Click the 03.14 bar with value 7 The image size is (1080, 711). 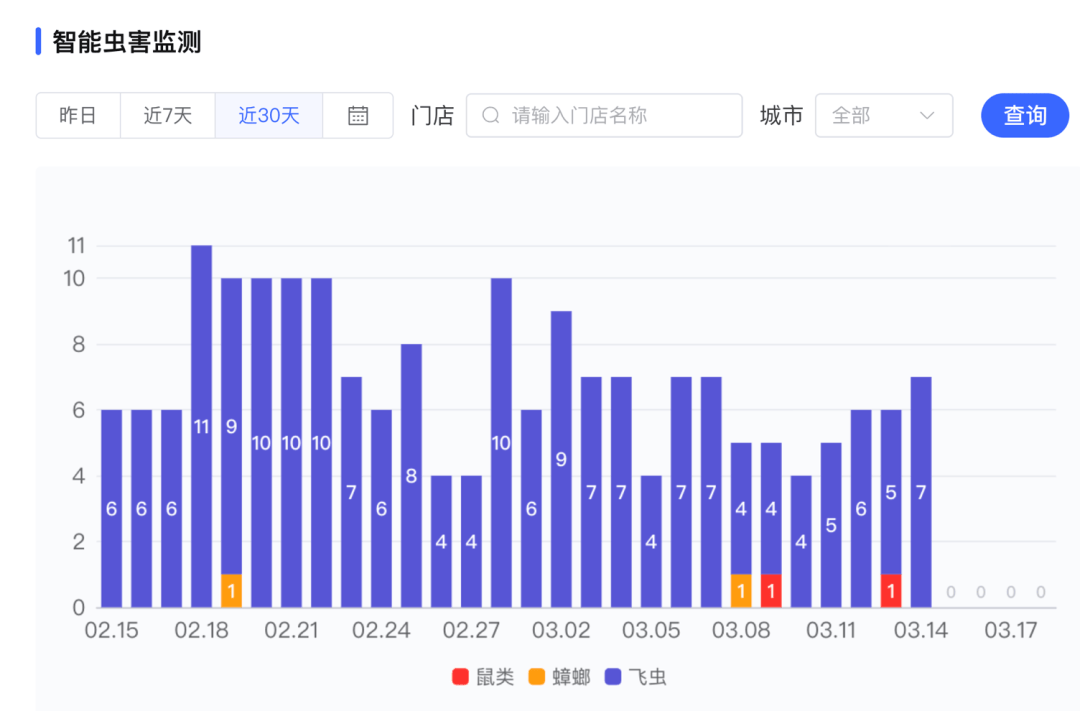pos(921,492)
